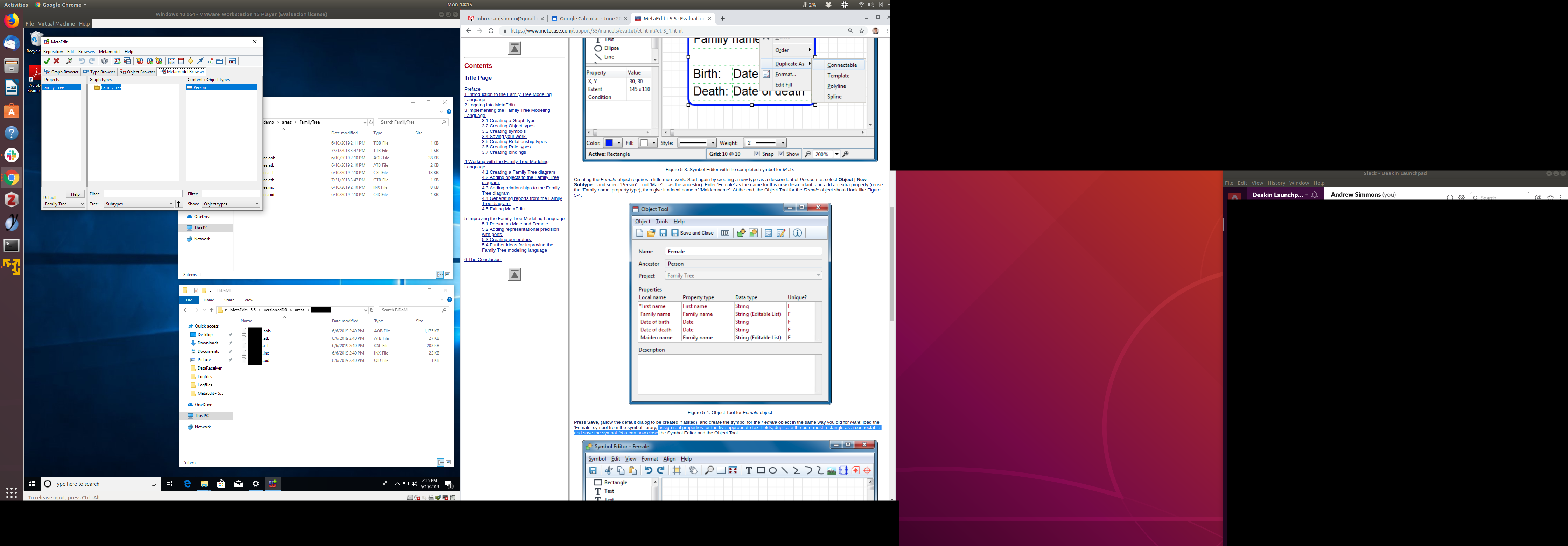Viewport: 1568px width, 546px height.
Task: Toggle the tree expand button beside Subtypes
Action: coord(179,204)
